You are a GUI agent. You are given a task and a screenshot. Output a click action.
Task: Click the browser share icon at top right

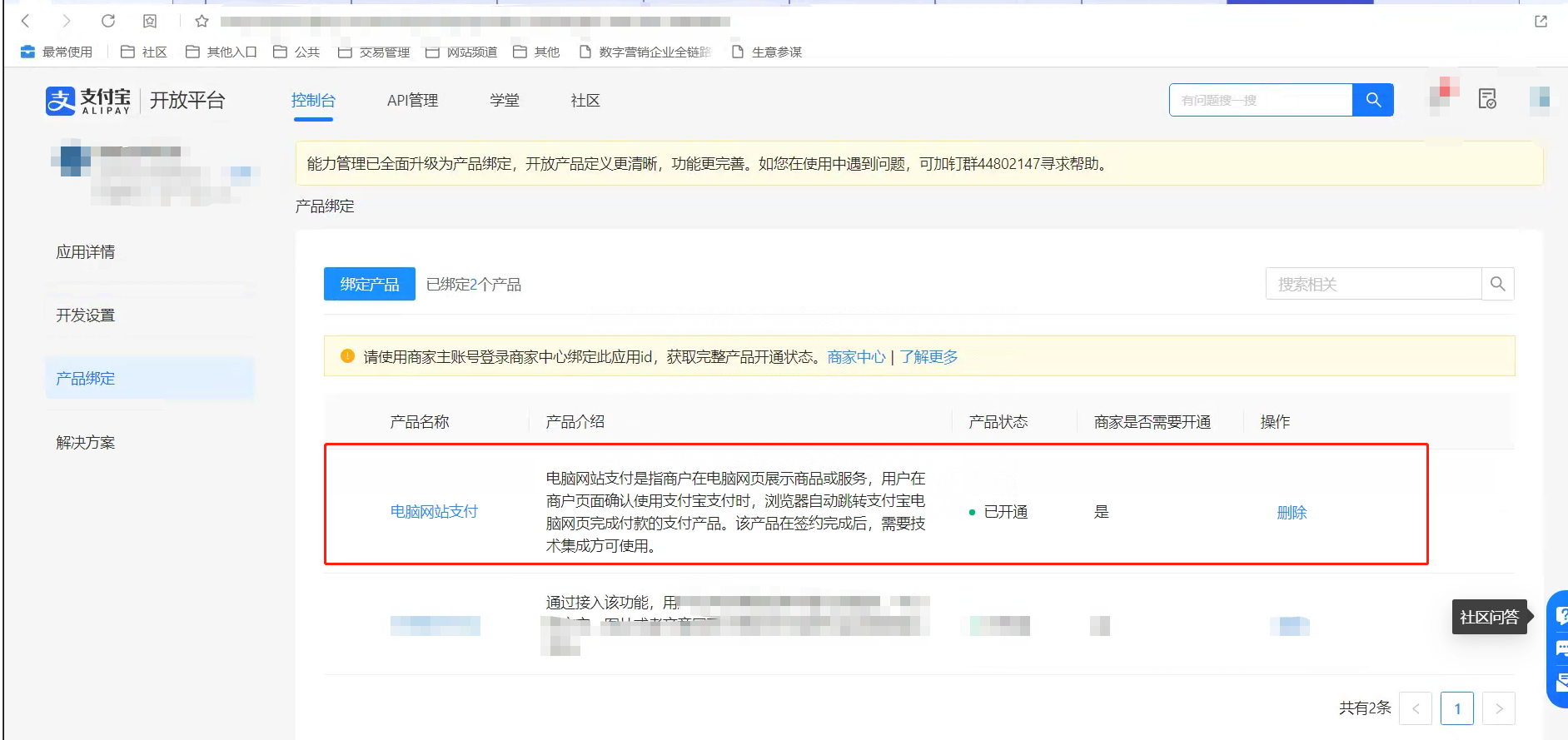coord(1541,21)
